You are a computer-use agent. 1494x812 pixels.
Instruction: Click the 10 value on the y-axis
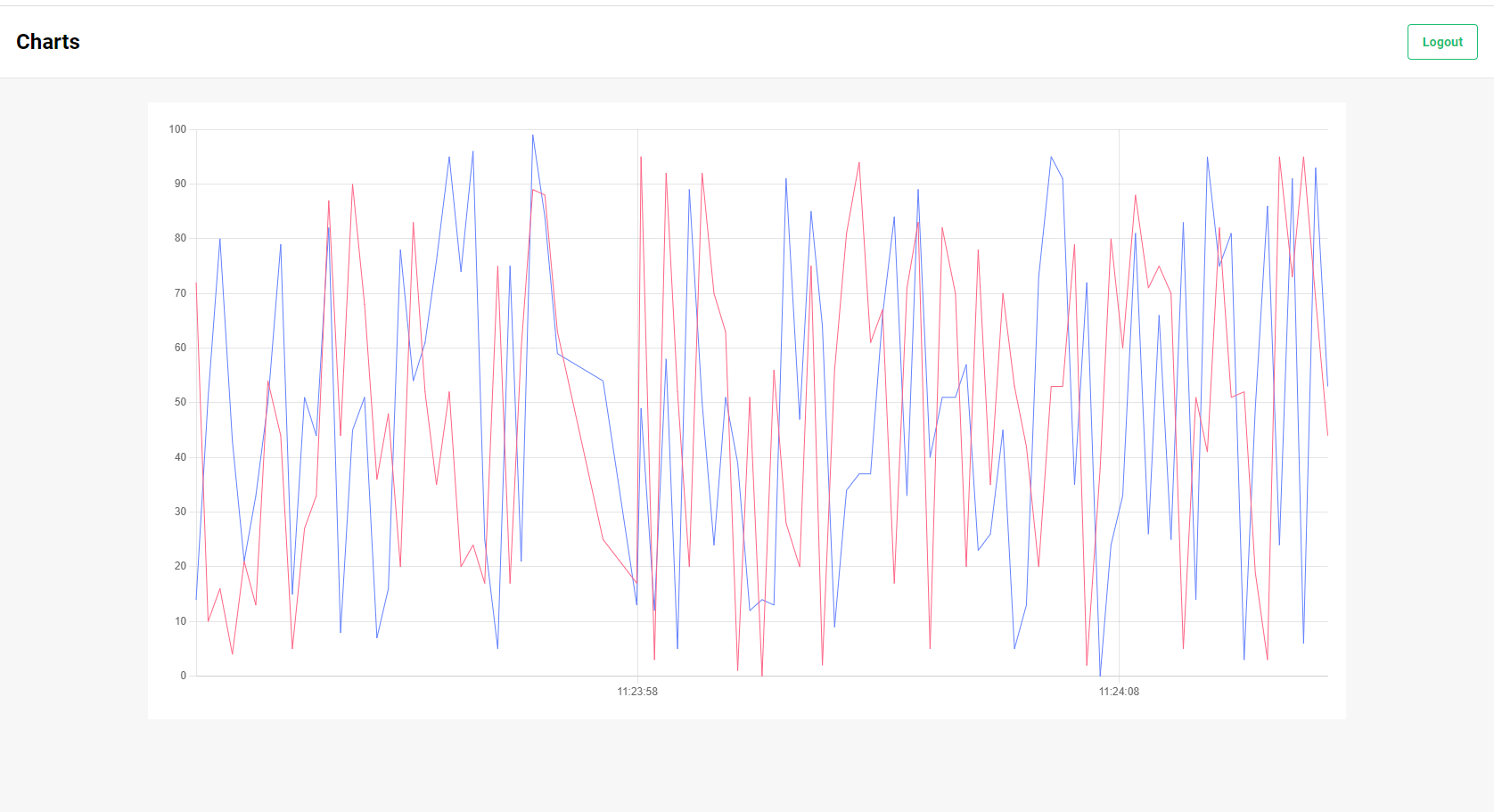click(182, 620)
